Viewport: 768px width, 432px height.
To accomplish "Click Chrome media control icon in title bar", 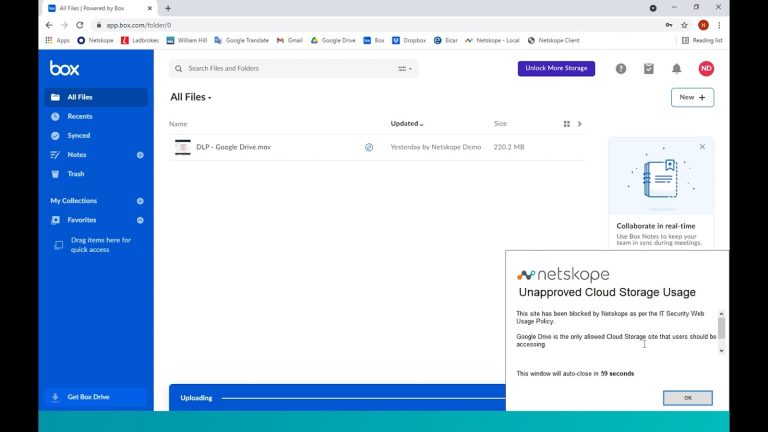I will (653, 8).
